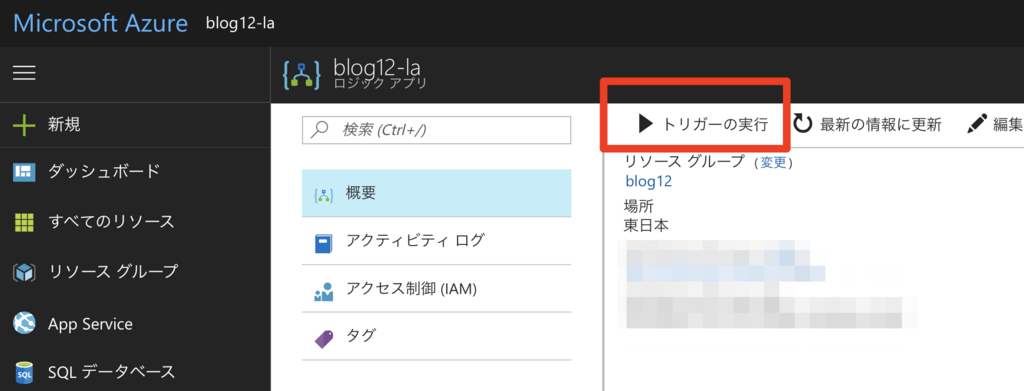Open すべてのリソース in the sidebar

[x=135, y=222]
